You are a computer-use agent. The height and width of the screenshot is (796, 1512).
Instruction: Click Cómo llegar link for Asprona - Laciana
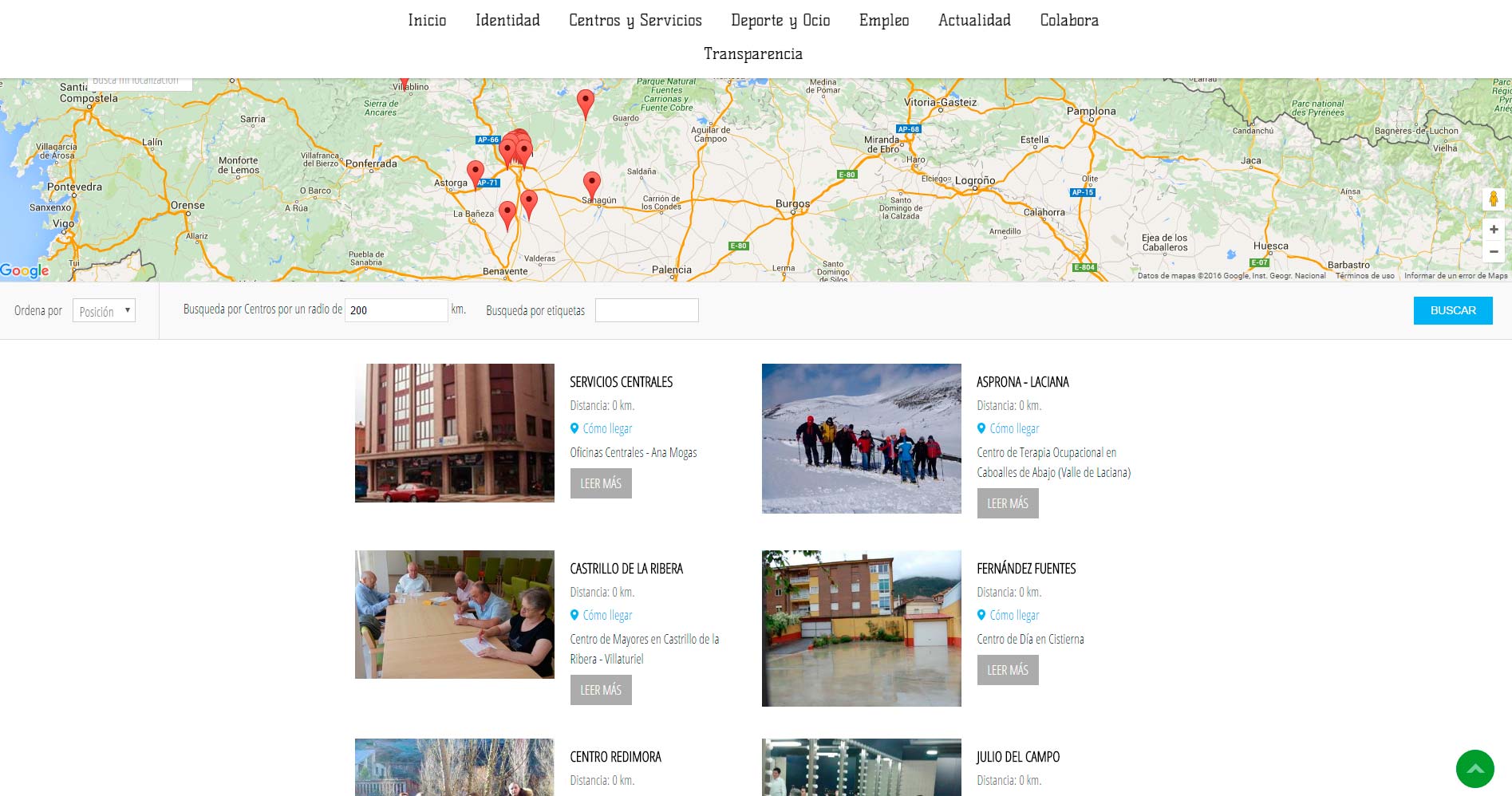(1014, 428)
